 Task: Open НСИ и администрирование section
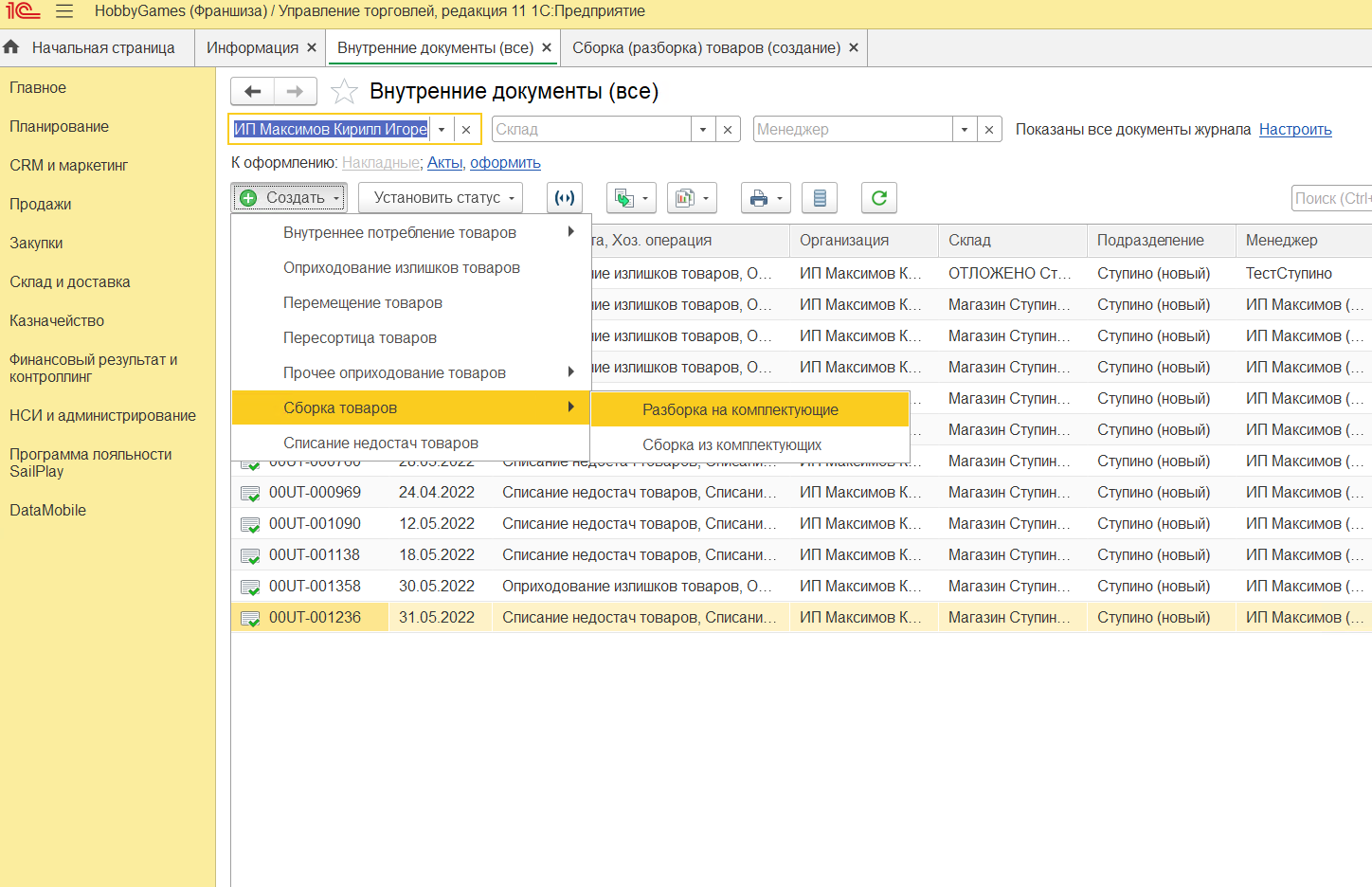coord(102,415)
